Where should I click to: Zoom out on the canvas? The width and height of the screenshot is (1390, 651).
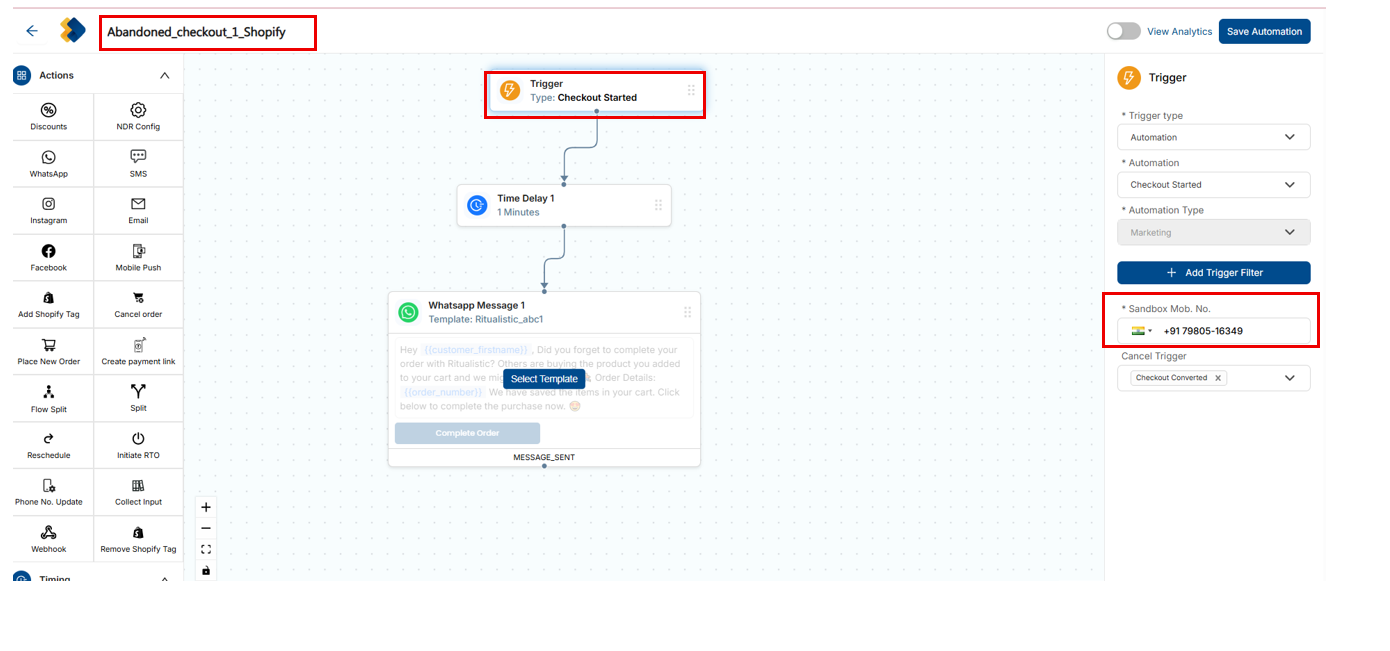point(206,528)
